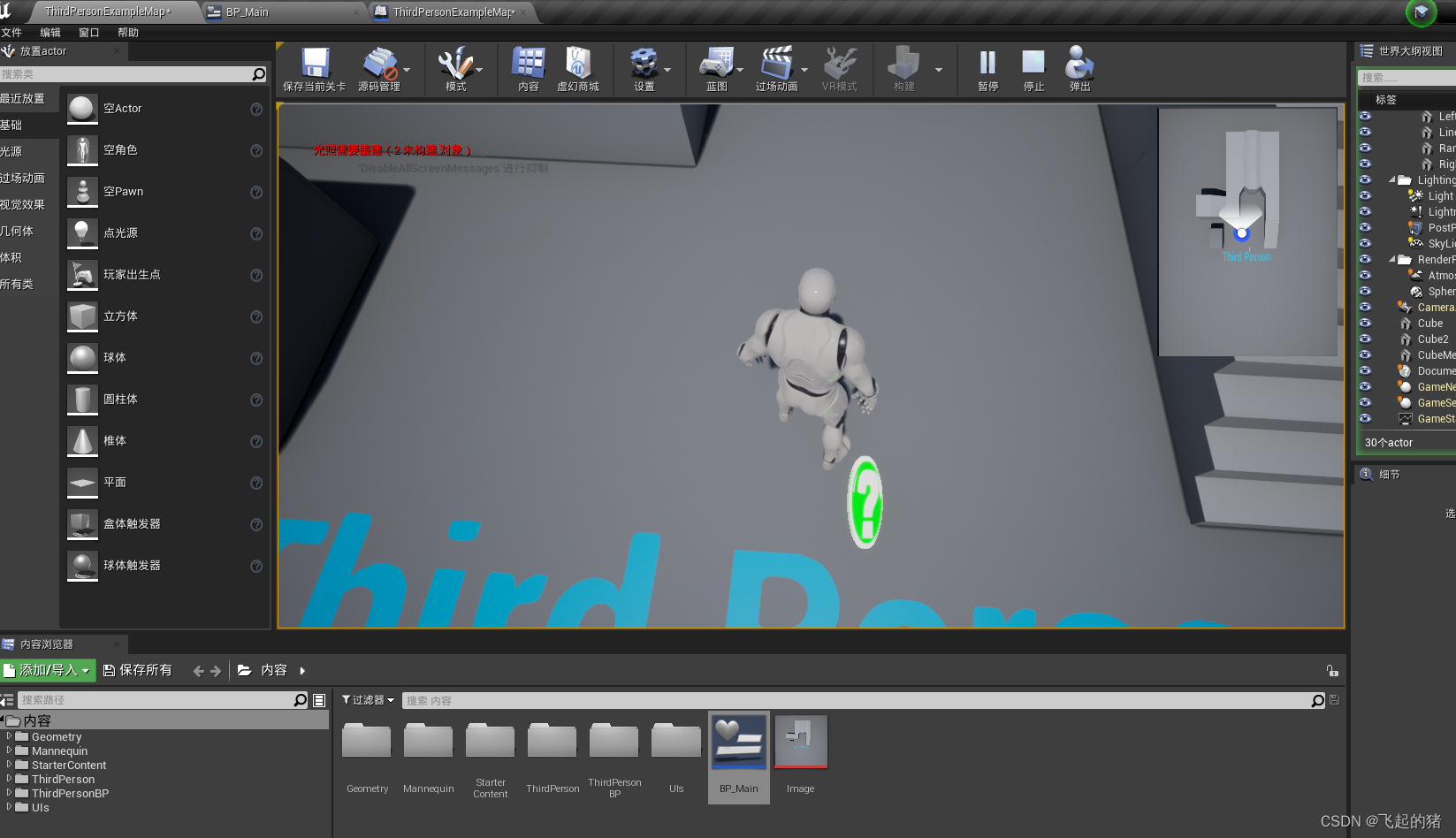
Task: Collapse the Lighting folder in outliner
Action: click(x=1392, y=179)
